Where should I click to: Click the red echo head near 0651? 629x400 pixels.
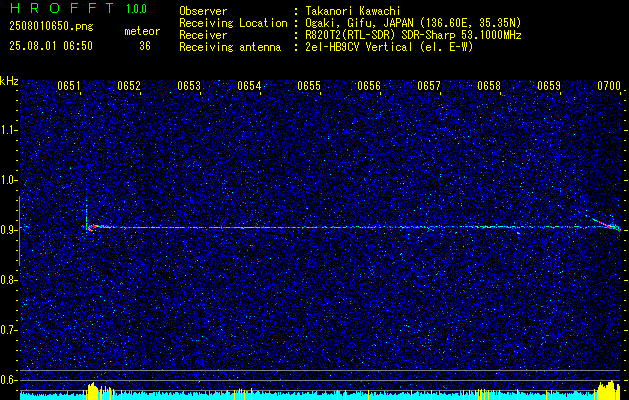tap(92, 227)
